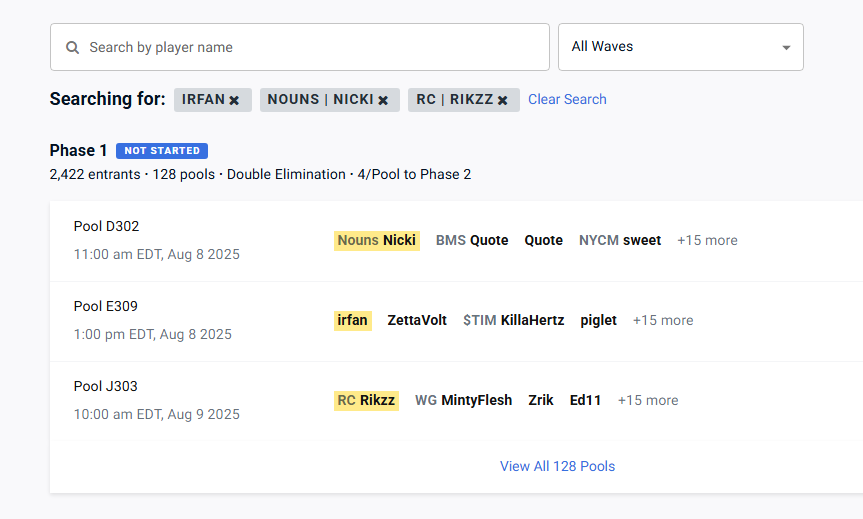Open View All 128 Pools link
Viewport: 863px width, 519px height.
coord(558,466)
